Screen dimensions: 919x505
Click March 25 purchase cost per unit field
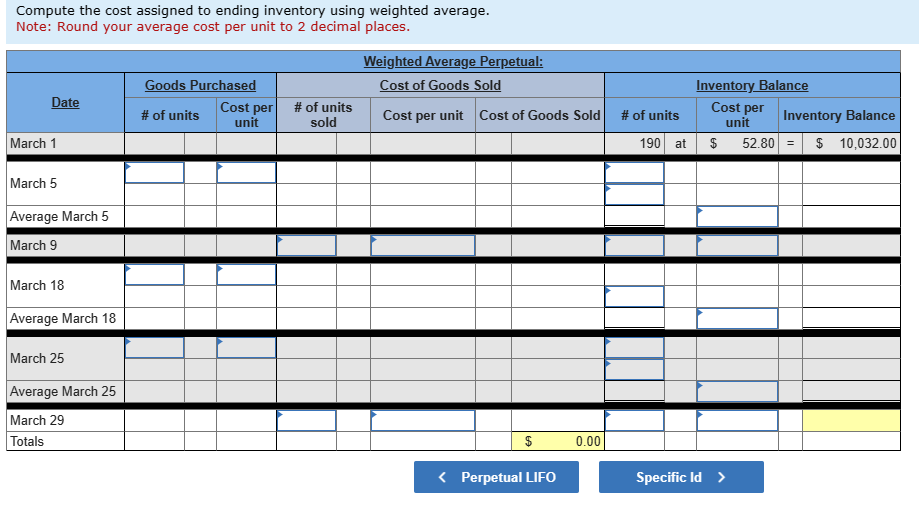(246, 347)
